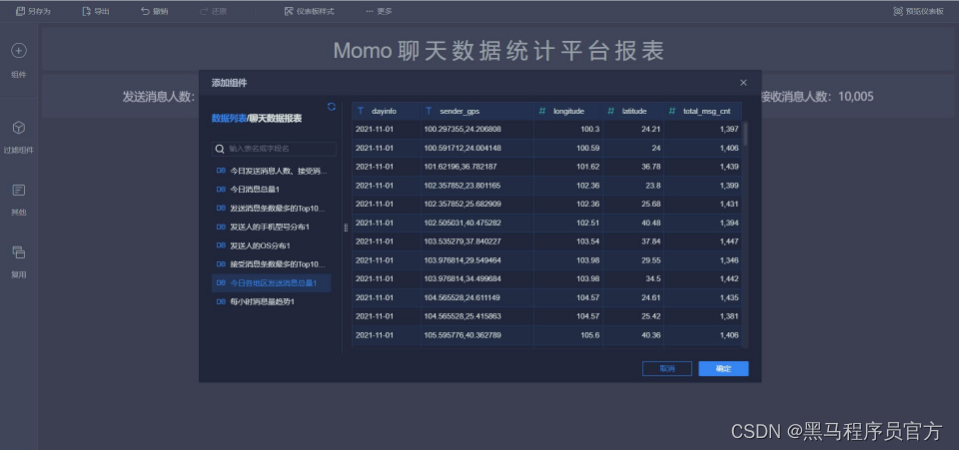
Task: Click the 接收消息人数: 10,005 indicator
Action: pos(816,96)
